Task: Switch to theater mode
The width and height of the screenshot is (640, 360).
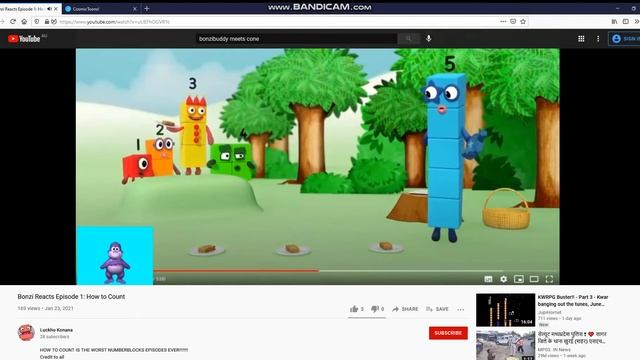Action: click(x=534, y=279)
